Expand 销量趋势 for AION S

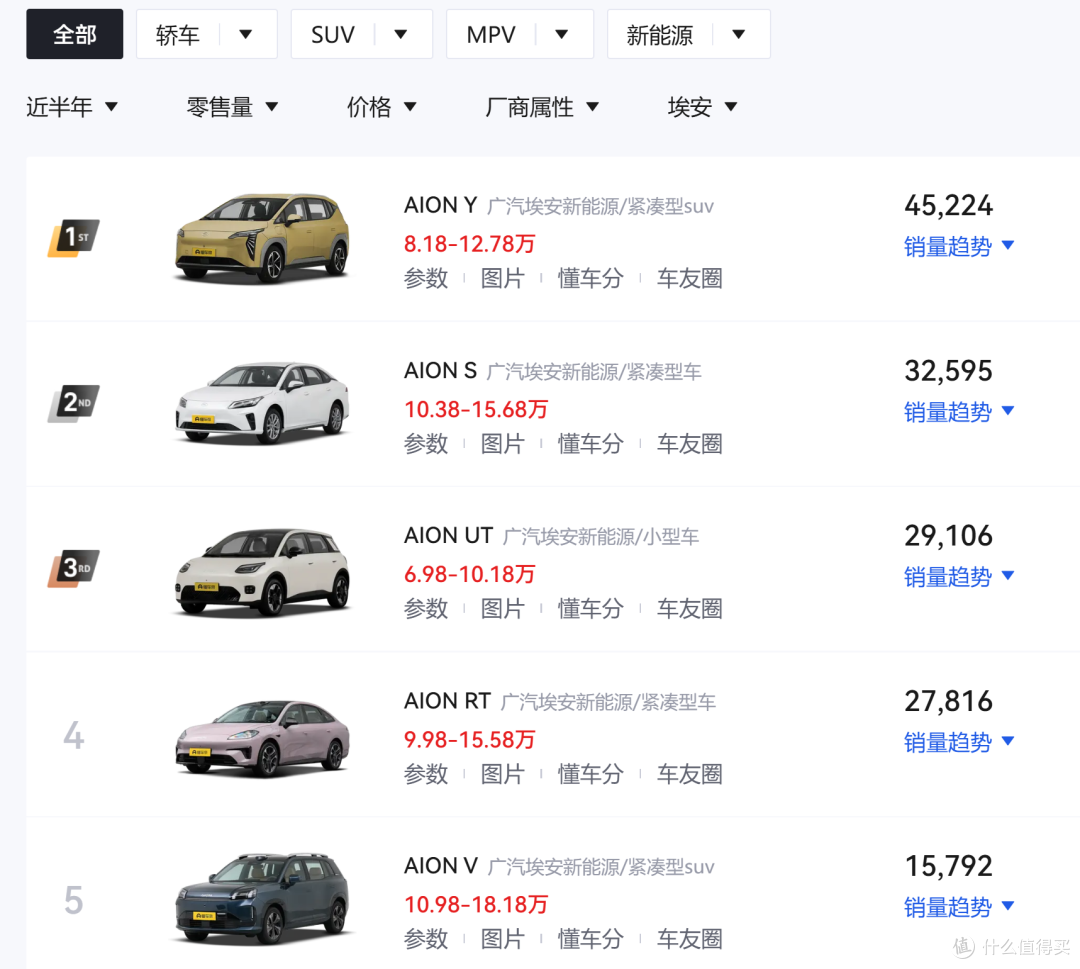point(959,411)
